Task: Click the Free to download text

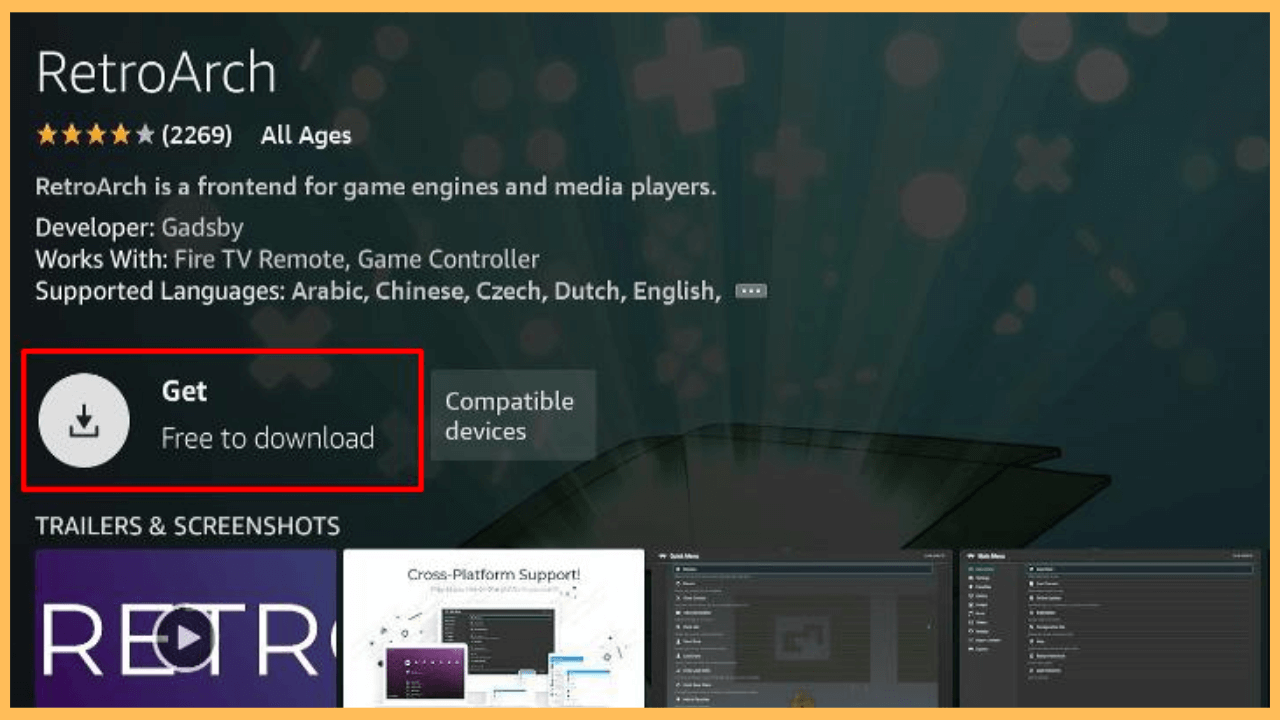Action: tap(268, 438)
